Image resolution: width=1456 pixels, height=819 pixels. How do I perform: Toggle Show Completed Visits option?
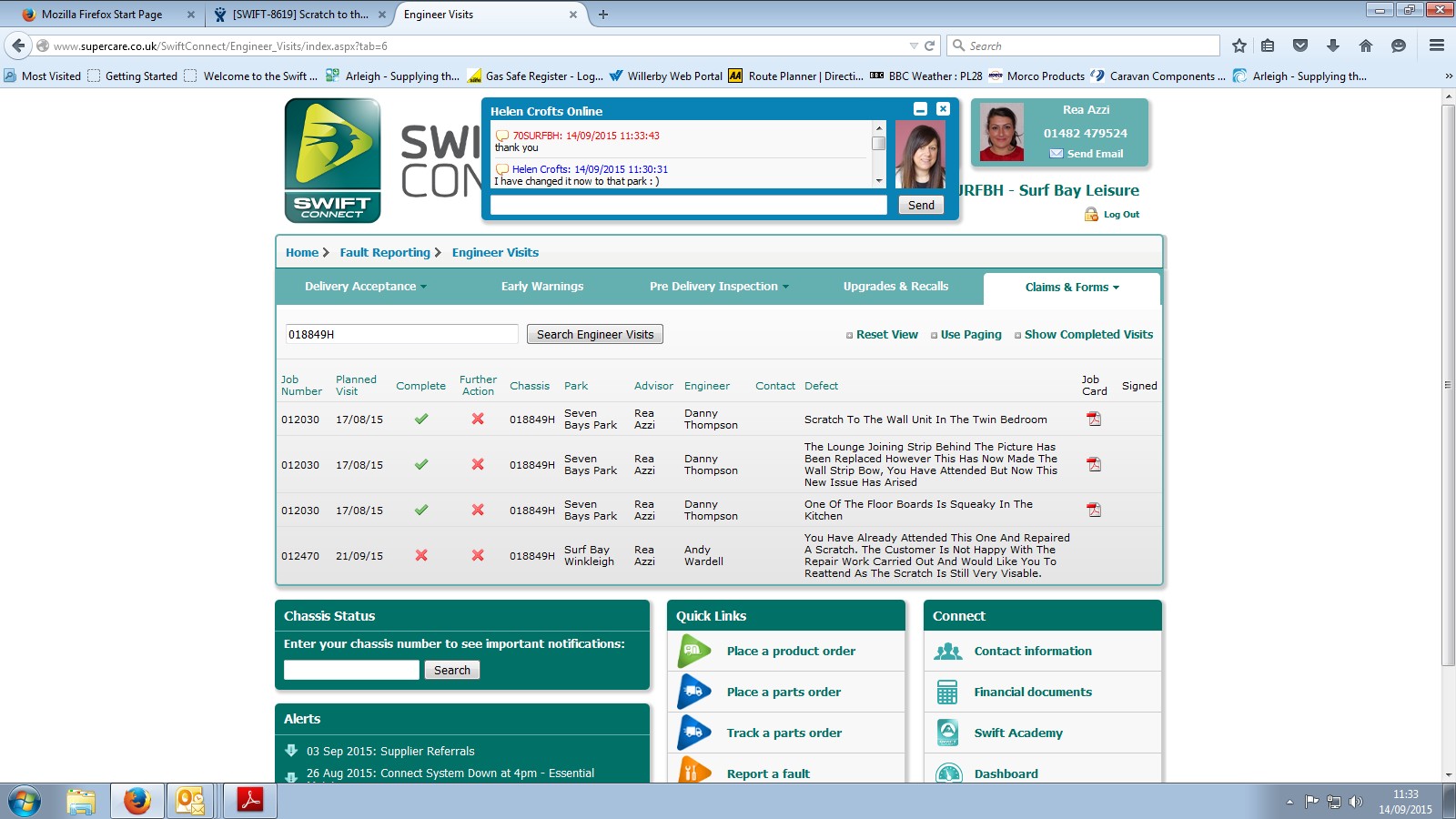(1087, 335)
